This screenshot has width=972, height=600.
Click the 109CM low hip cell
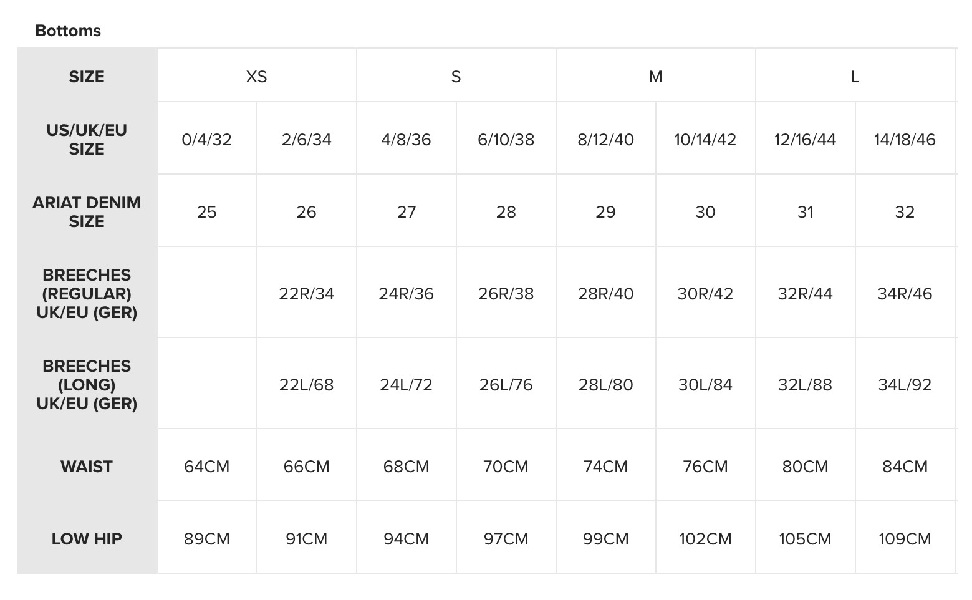[x=905, y=539]
